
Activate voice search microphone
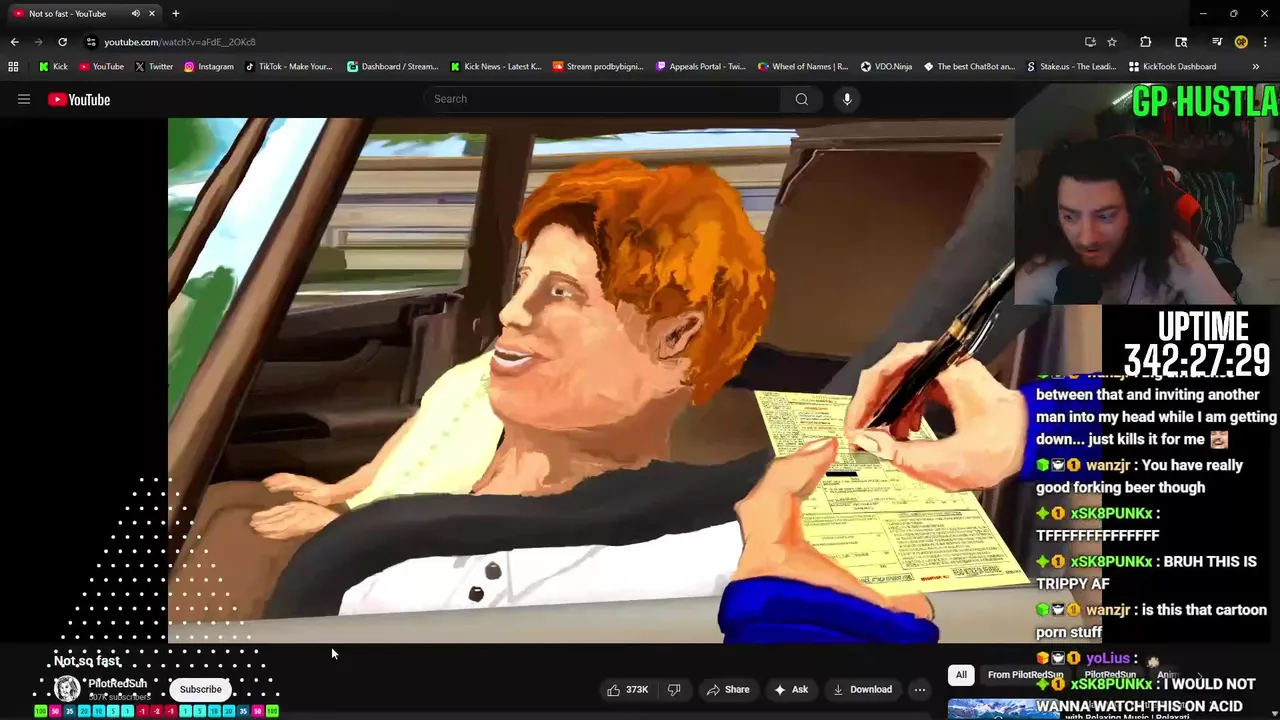[847, 99]
